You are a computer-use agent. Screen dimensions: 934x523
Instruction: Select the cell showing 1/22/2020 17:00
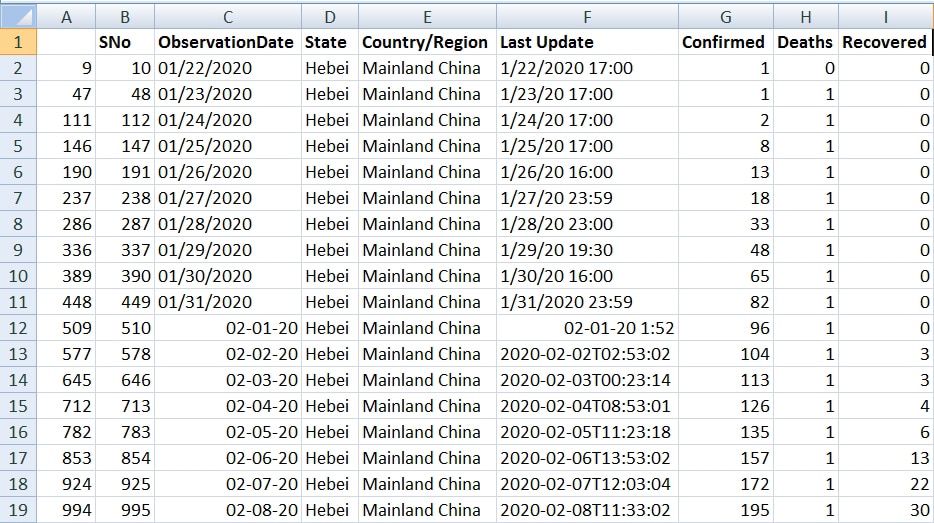coord(566,68)
